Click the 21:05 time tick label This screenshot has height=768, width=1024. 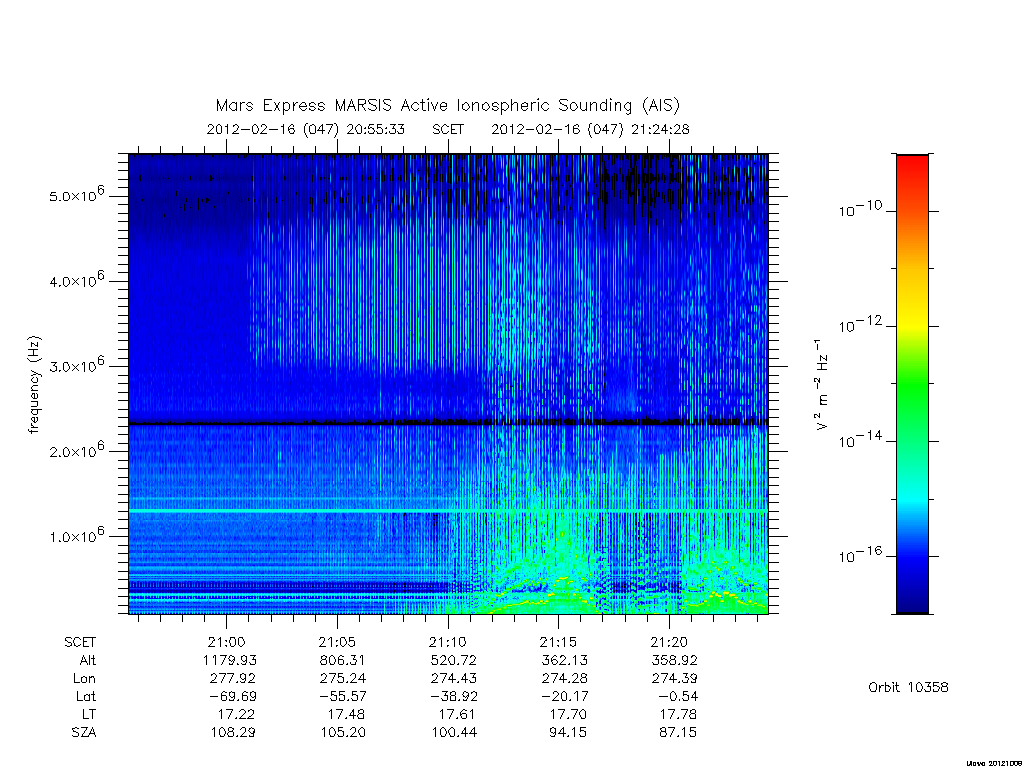tap(337, 642)
